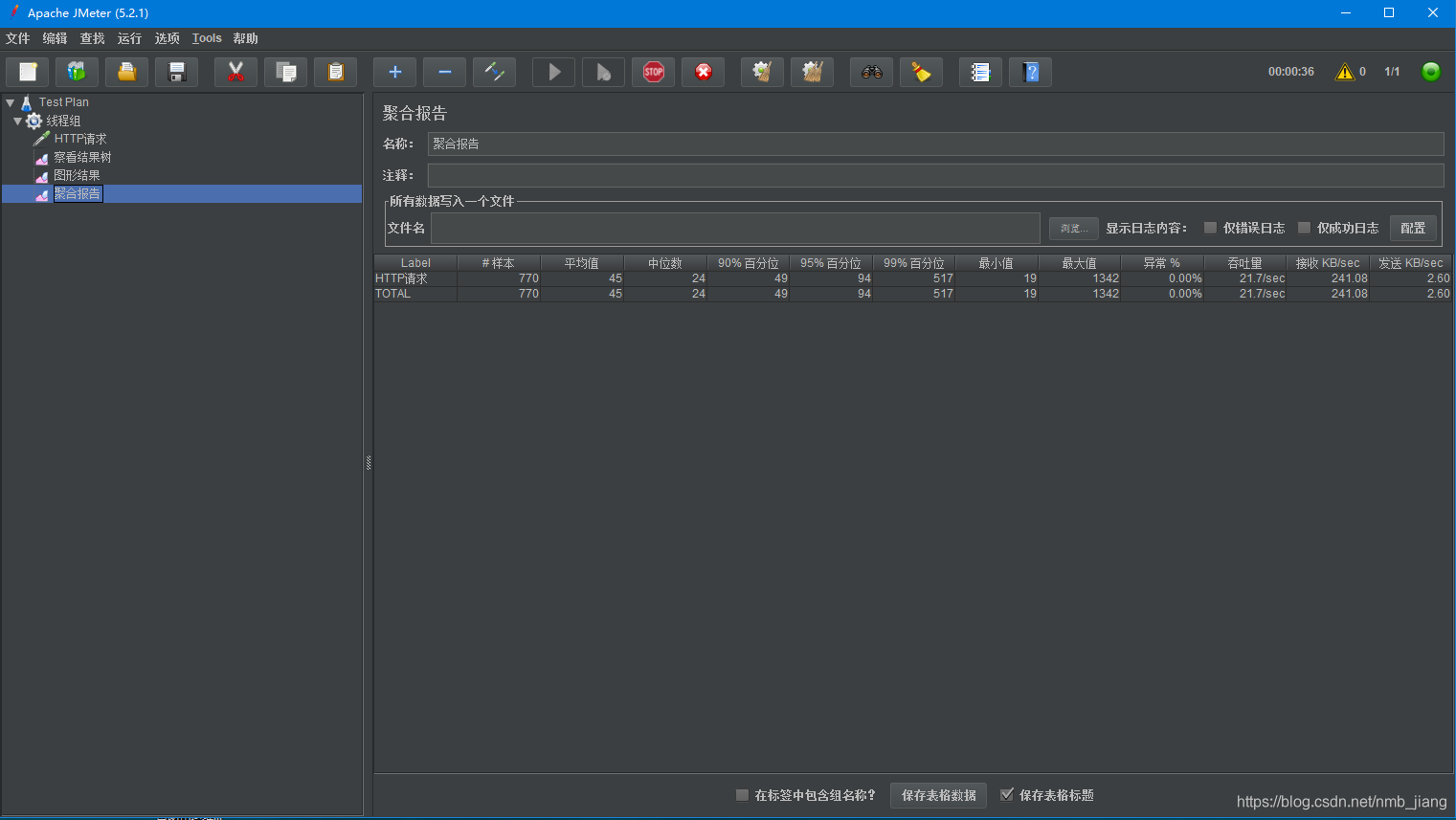Select the Test Plan flask icon
Screen dimensions: 1456x820
coord(27,102)
